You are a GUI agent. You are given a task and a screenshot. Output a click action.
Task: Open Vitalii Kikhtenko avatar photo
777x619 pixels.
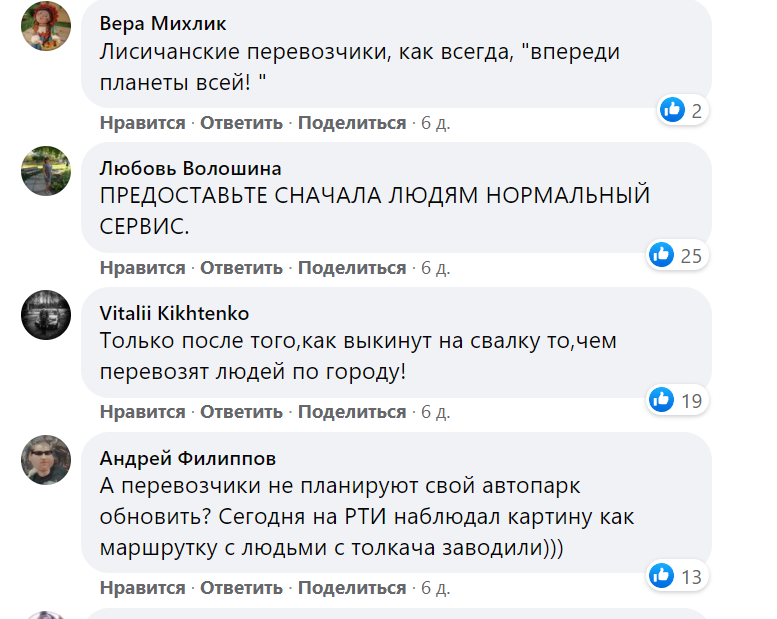pos(46,316)
